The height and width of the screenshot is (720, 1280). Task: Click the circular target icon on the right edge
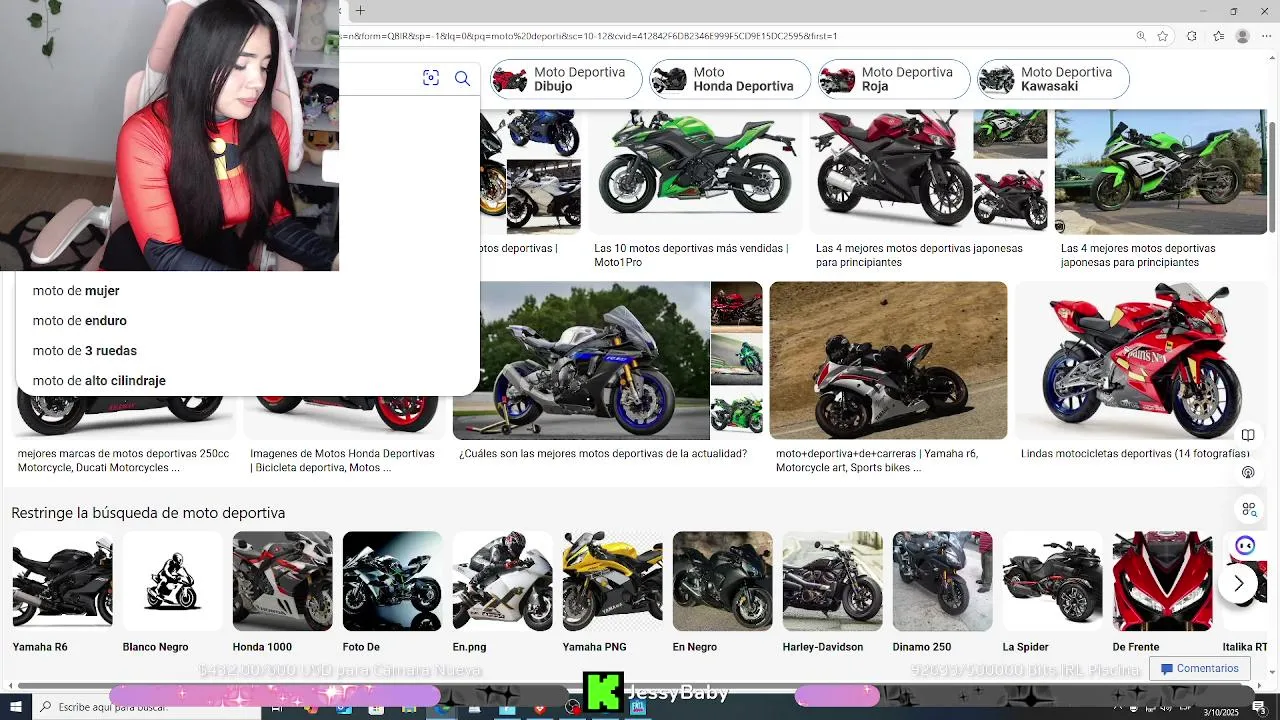pos(1248,472)
